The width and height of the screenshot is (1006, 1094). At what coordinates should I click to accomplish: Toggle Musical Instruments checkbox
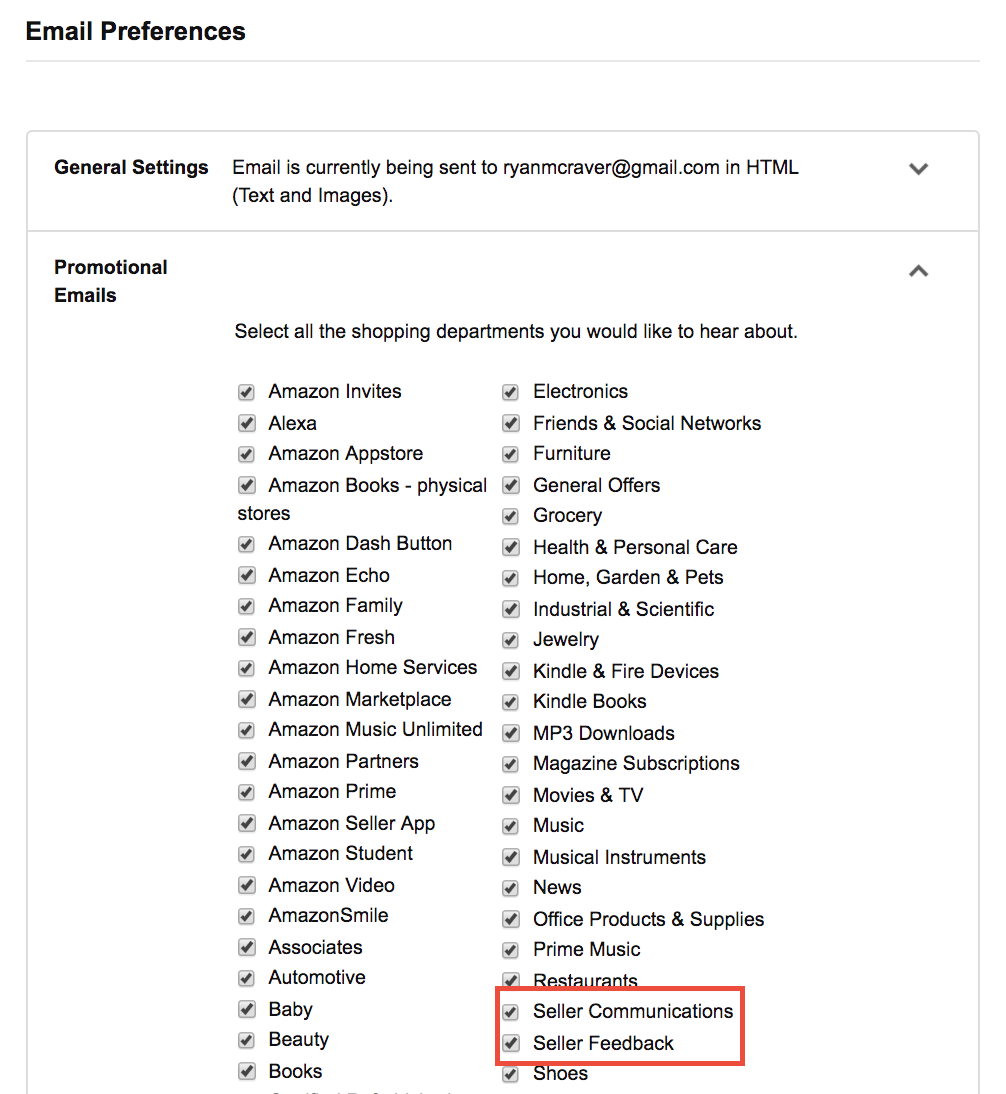(x=511, y=857)
